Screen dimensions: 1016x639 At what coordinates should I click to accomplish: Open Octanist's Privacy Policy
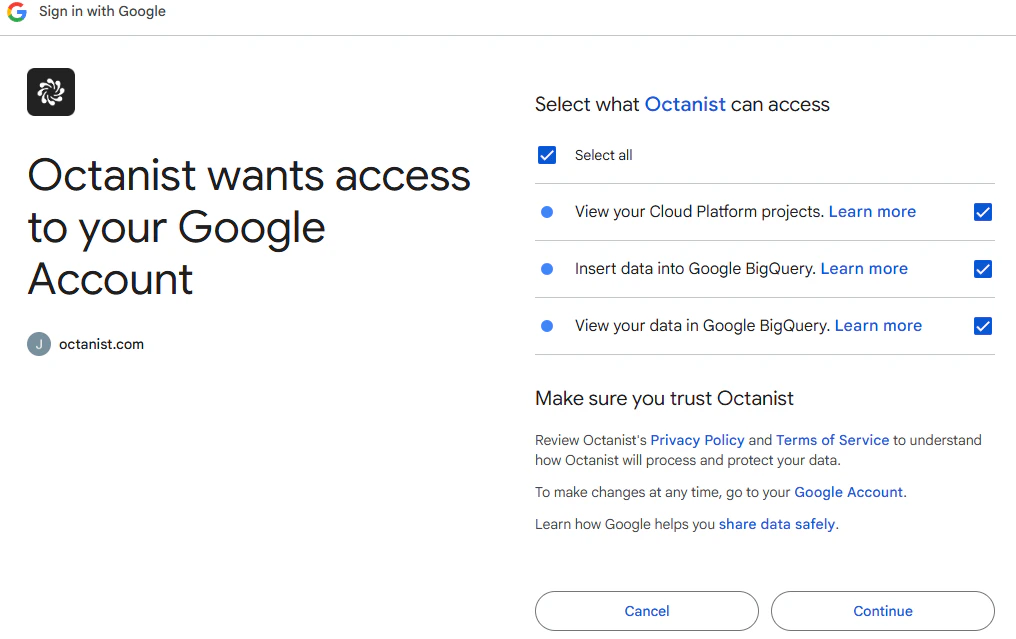click(697, 440)
